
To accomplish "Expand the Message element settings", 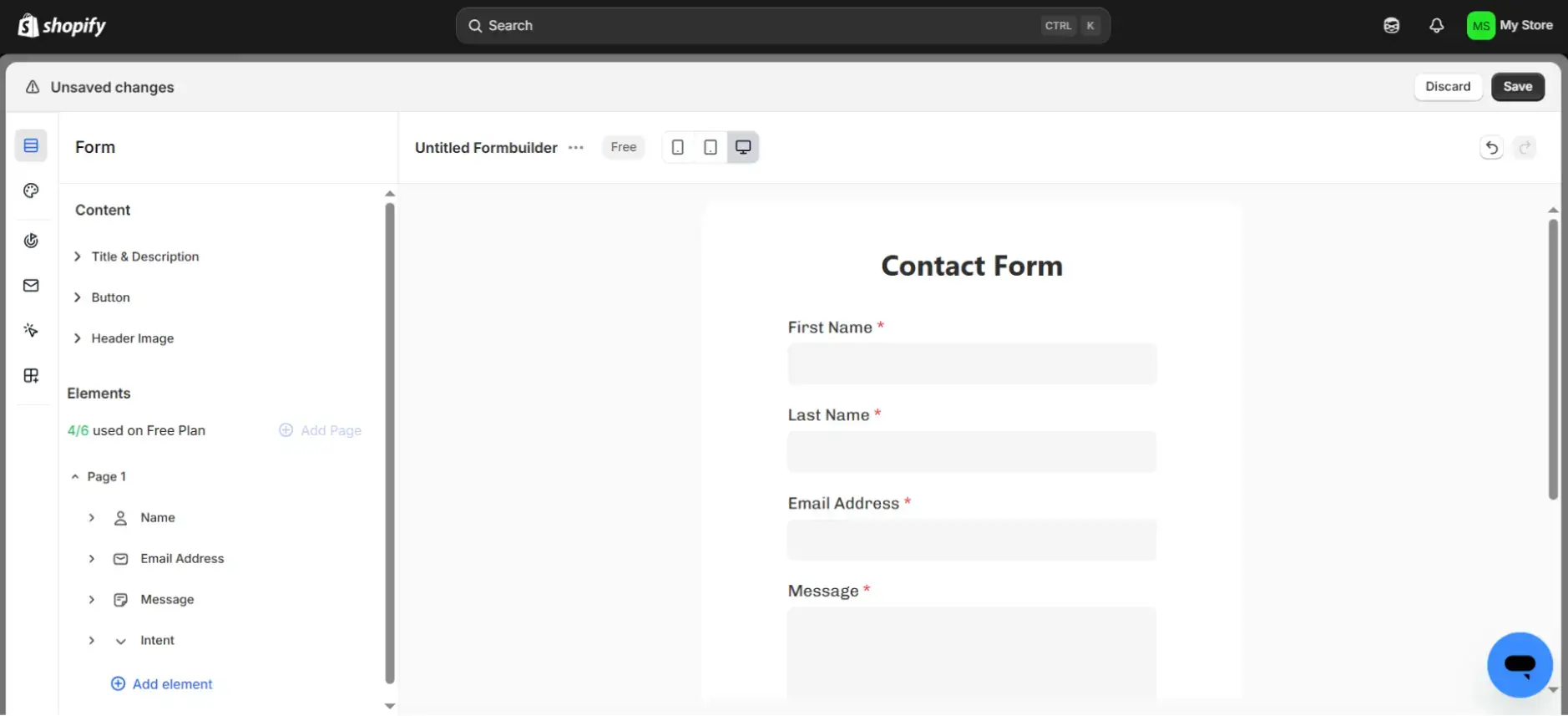I will [x=92, y=600].
